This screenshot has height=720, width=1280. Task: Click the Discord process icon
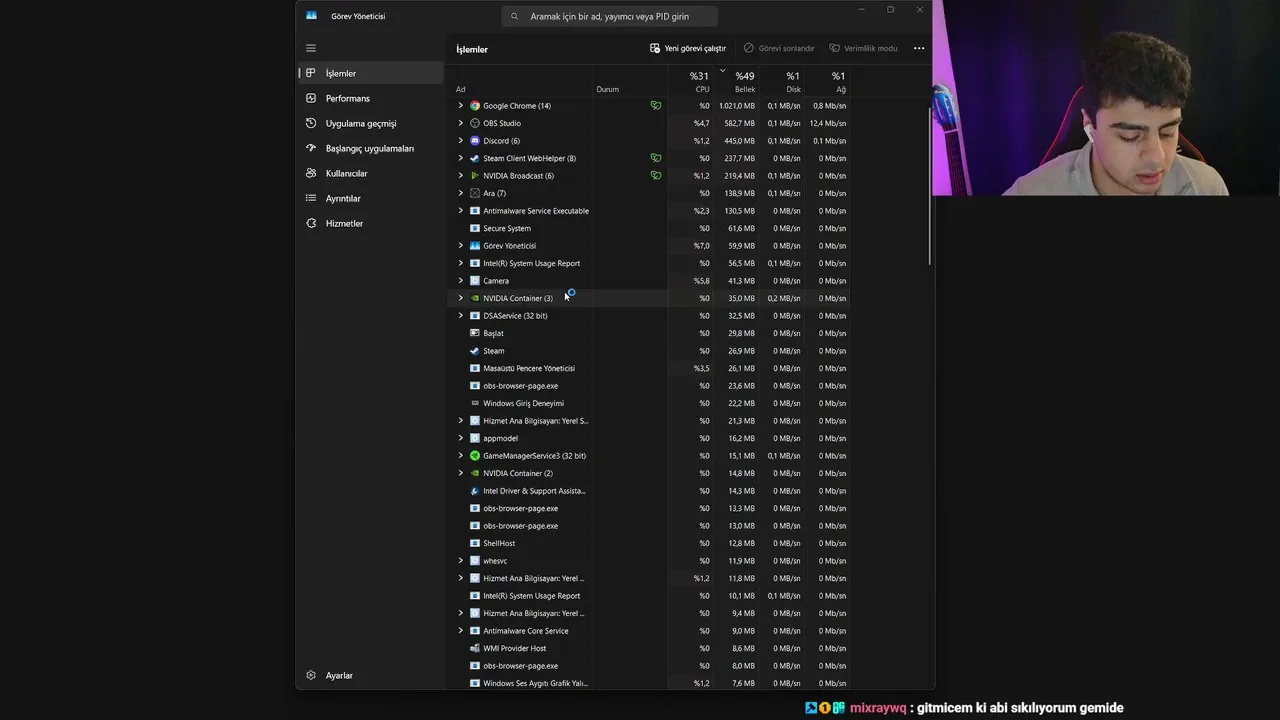pyautogui.click(x=475, y=141)
